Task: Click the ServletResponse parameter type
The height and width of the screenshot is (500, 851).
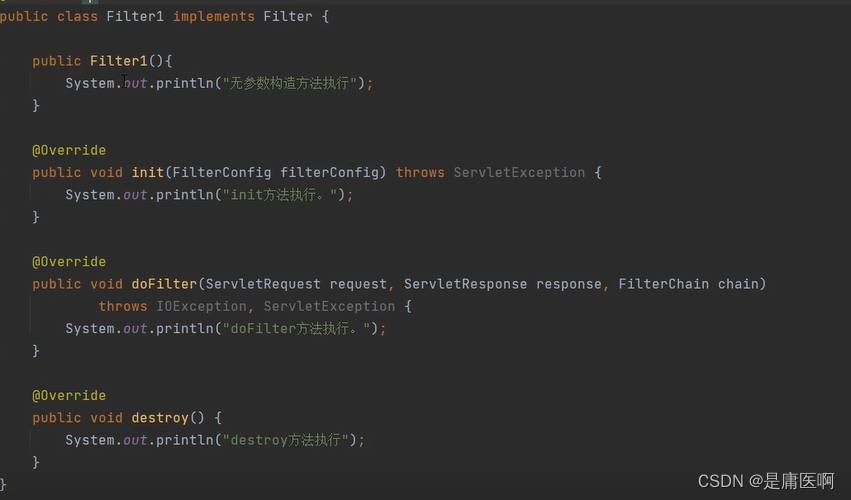Action: [x=465, y=284]
